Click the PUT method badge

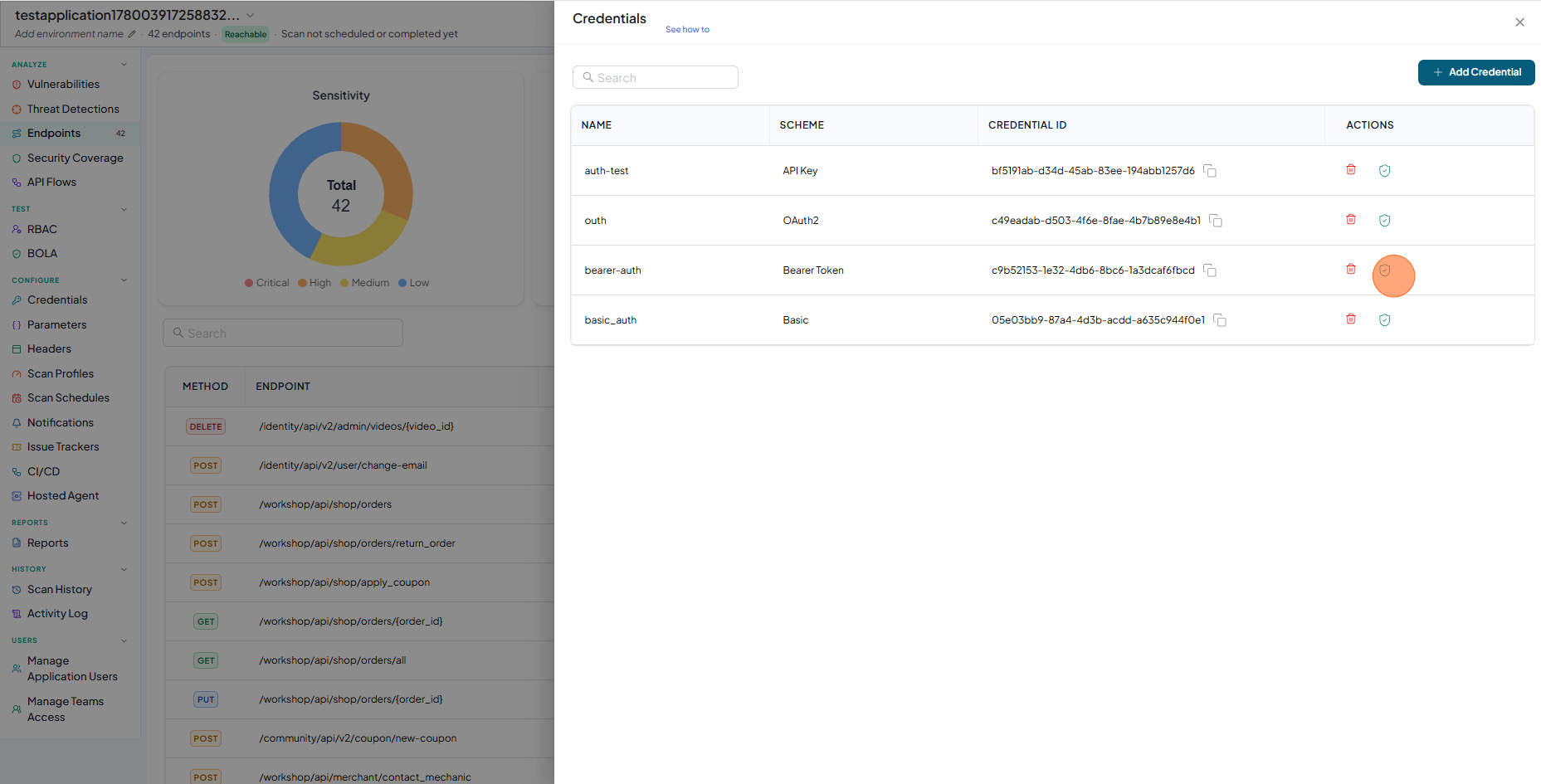point(206,699)
